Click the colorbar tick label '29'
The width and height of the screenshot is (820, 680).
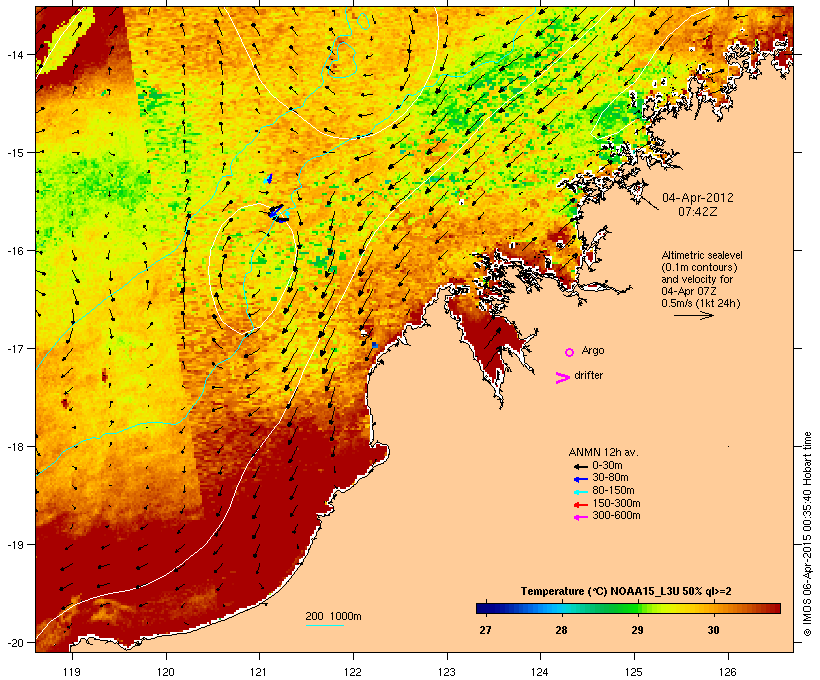[637, 630]
